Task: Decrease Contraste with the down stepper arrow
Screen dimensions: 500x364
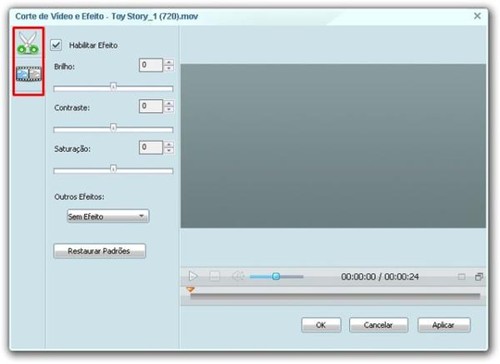Action: (x=169, y=110)
